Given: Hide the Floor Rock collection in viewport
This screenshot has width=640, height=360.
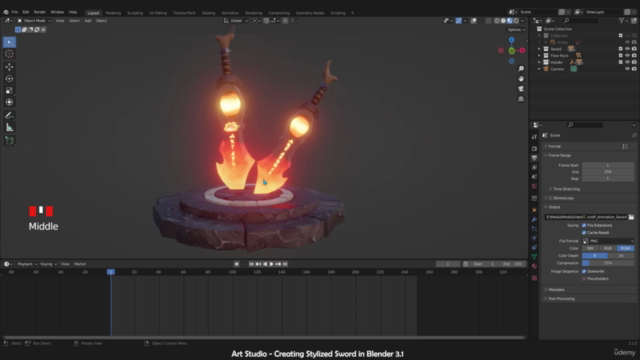Looking at the screenshot, I should click(x=627, y=56).
